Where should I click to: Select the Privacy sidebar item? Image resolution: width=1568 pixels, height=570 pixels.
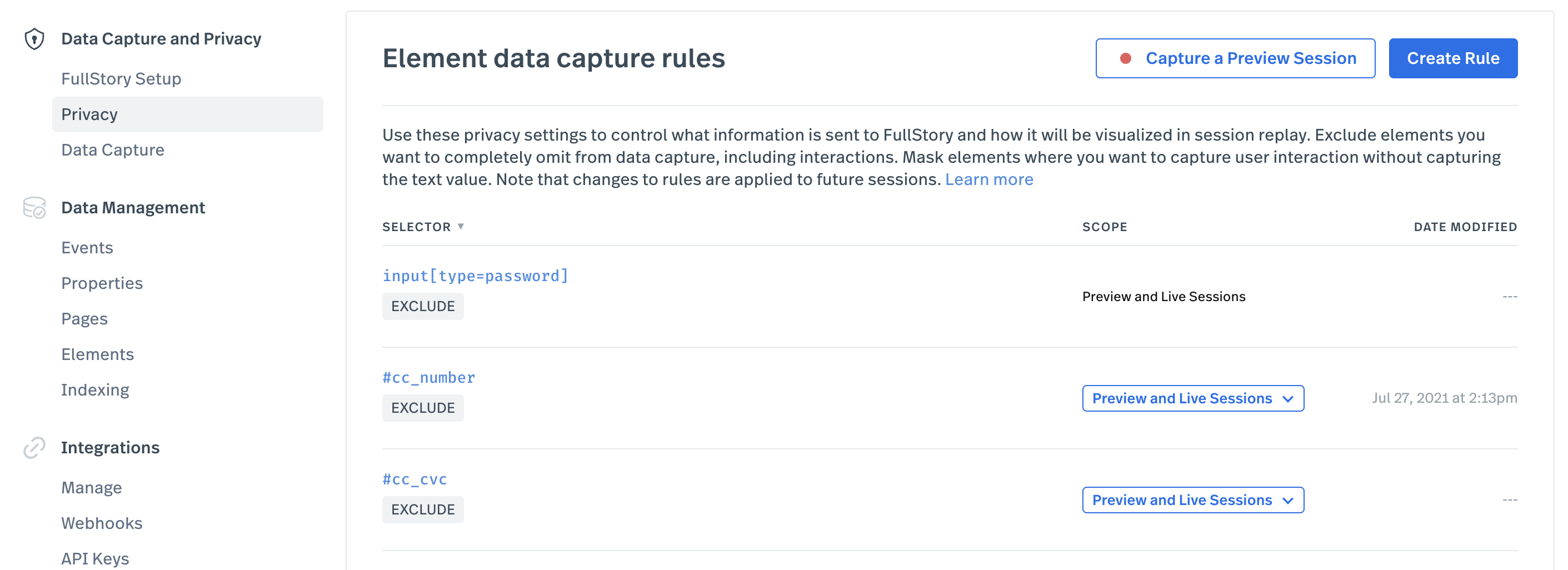(x=187, y=114)
